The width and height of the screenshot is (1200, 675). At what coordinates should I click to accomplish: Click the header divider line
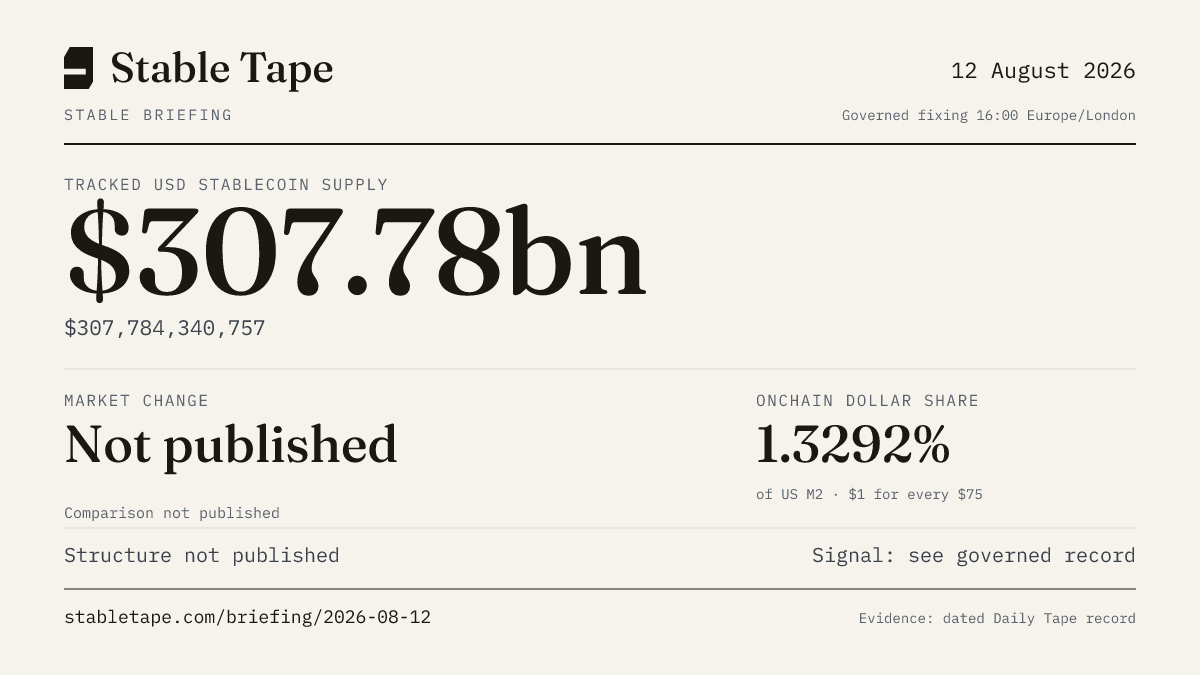(600, 144)
